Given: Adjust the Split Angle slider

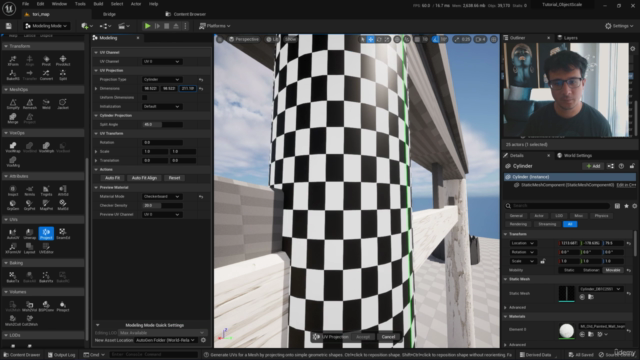Looking at the screenshot, I should 162,124.
